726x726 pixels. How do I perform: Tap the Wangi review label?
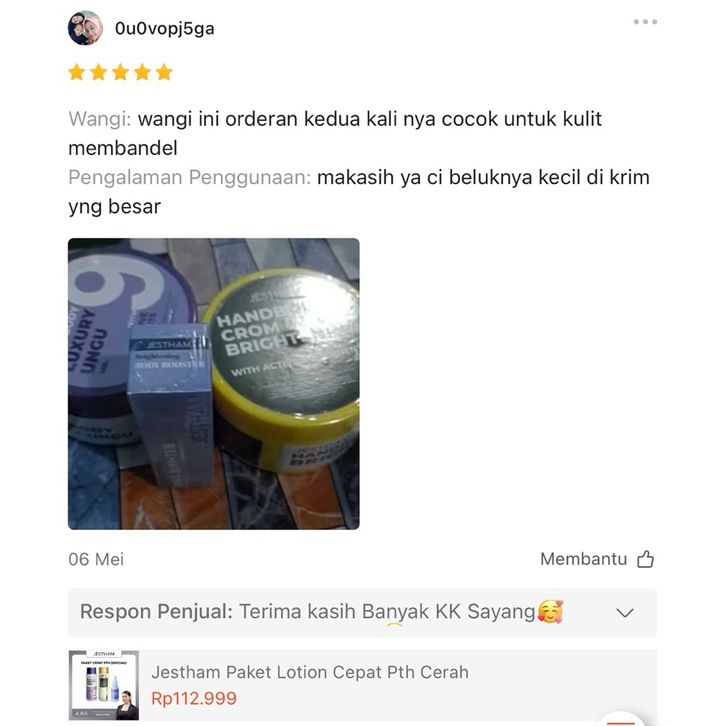point(100,119)
